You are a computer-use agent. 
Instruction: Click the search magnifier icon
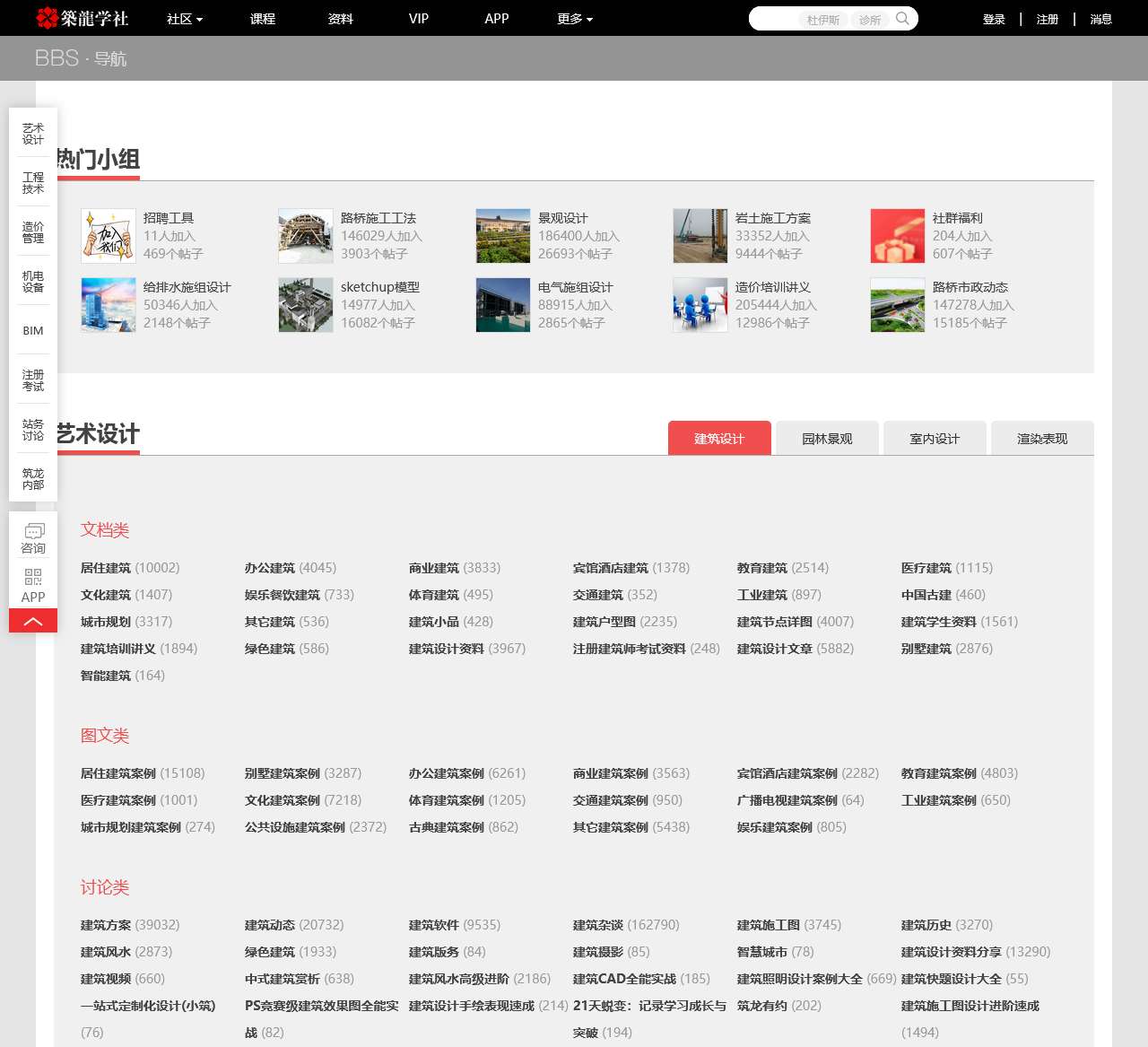902,19
